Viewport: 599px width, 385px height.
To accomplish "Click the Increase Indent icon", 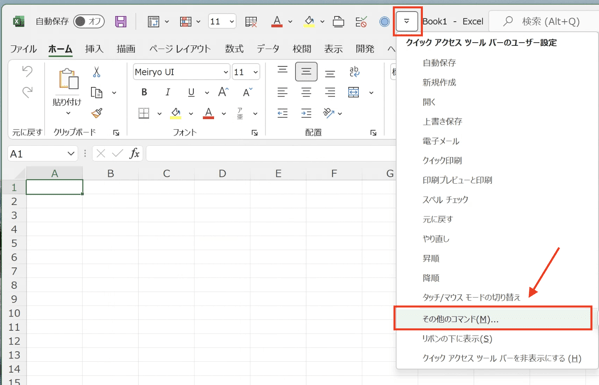I will 306,113.
